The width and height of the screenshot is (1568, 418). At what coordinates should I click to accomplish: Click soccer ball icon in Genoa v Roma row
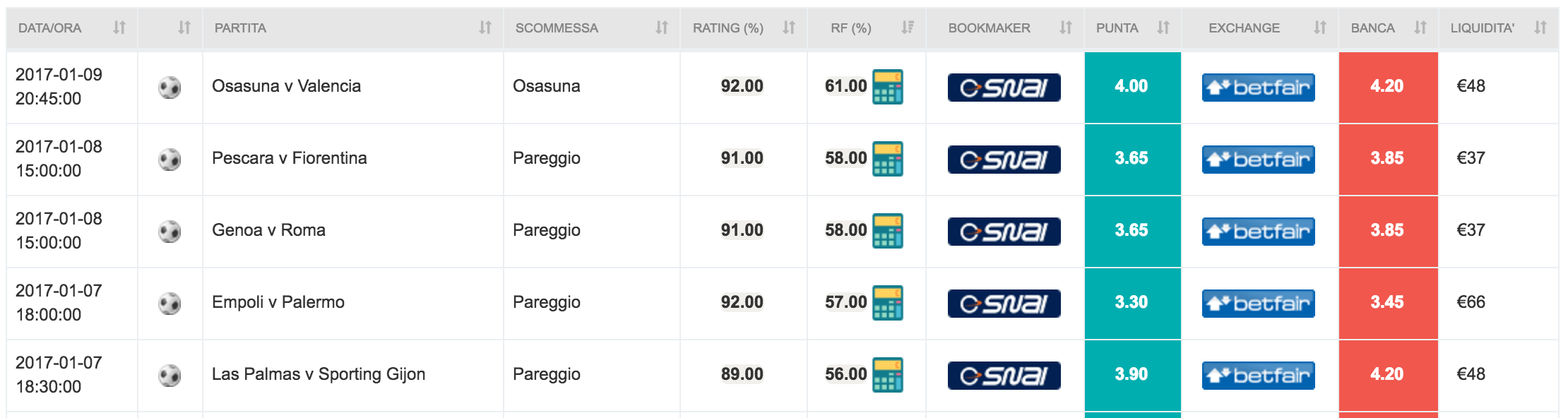click(x=170, y=231)
